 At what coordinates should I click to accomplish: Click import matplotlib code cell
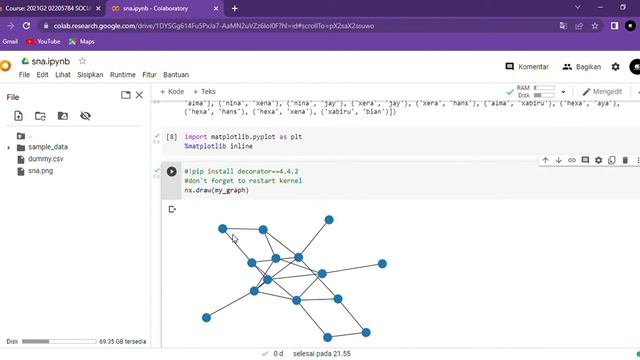[400, 141]
